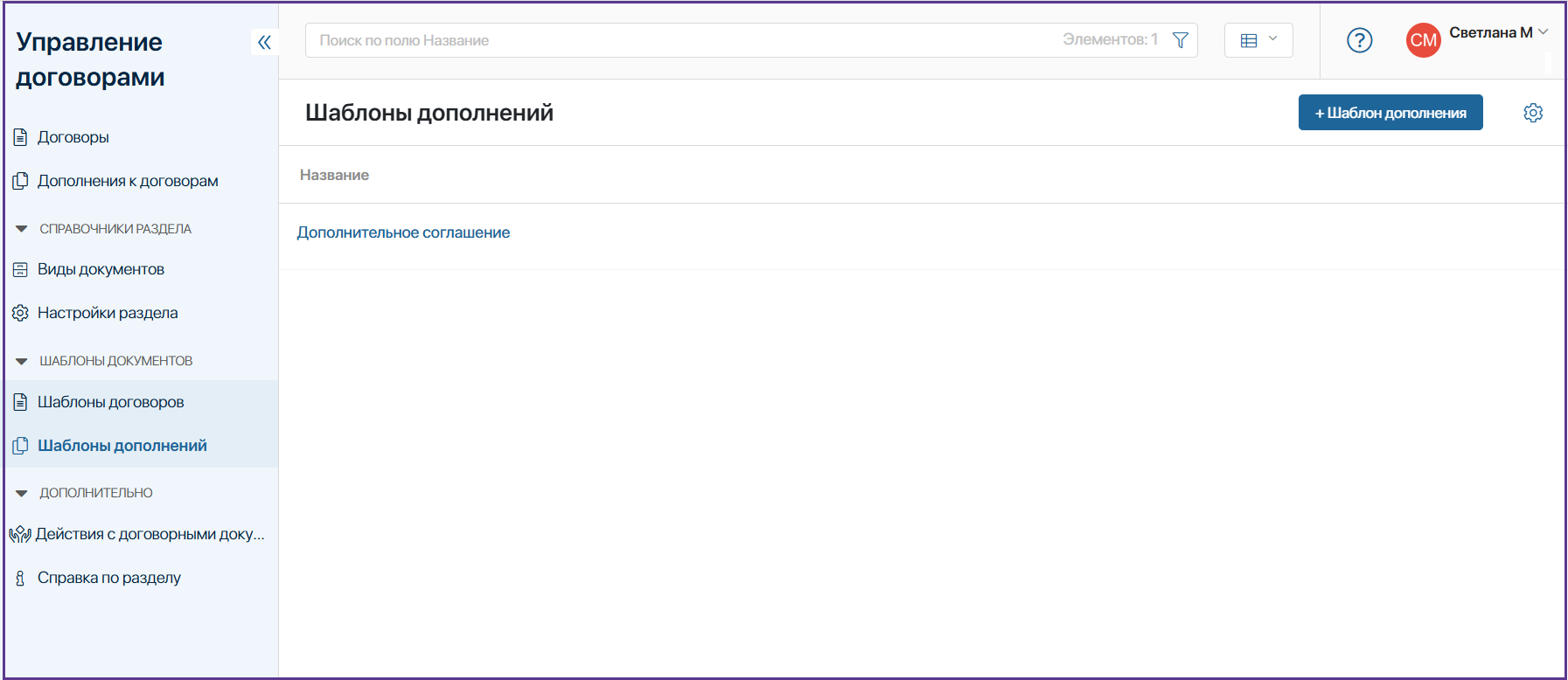Select Шаблоны договоров in sidebar
The width and height of the screenshot is (1568, 680).
click(x=111, y=402)
